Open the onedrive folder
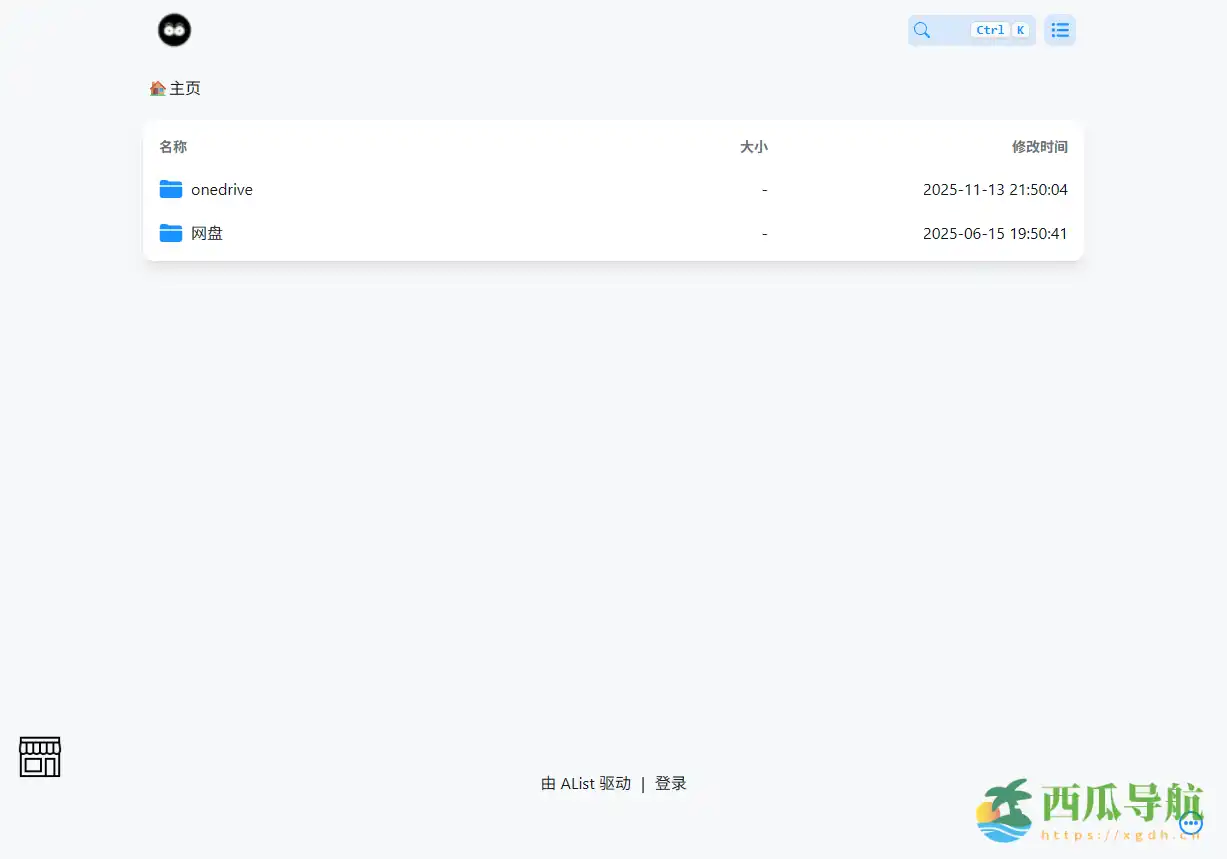The width and height of the screenshot is (1227, 859). (x=221, y=189)
